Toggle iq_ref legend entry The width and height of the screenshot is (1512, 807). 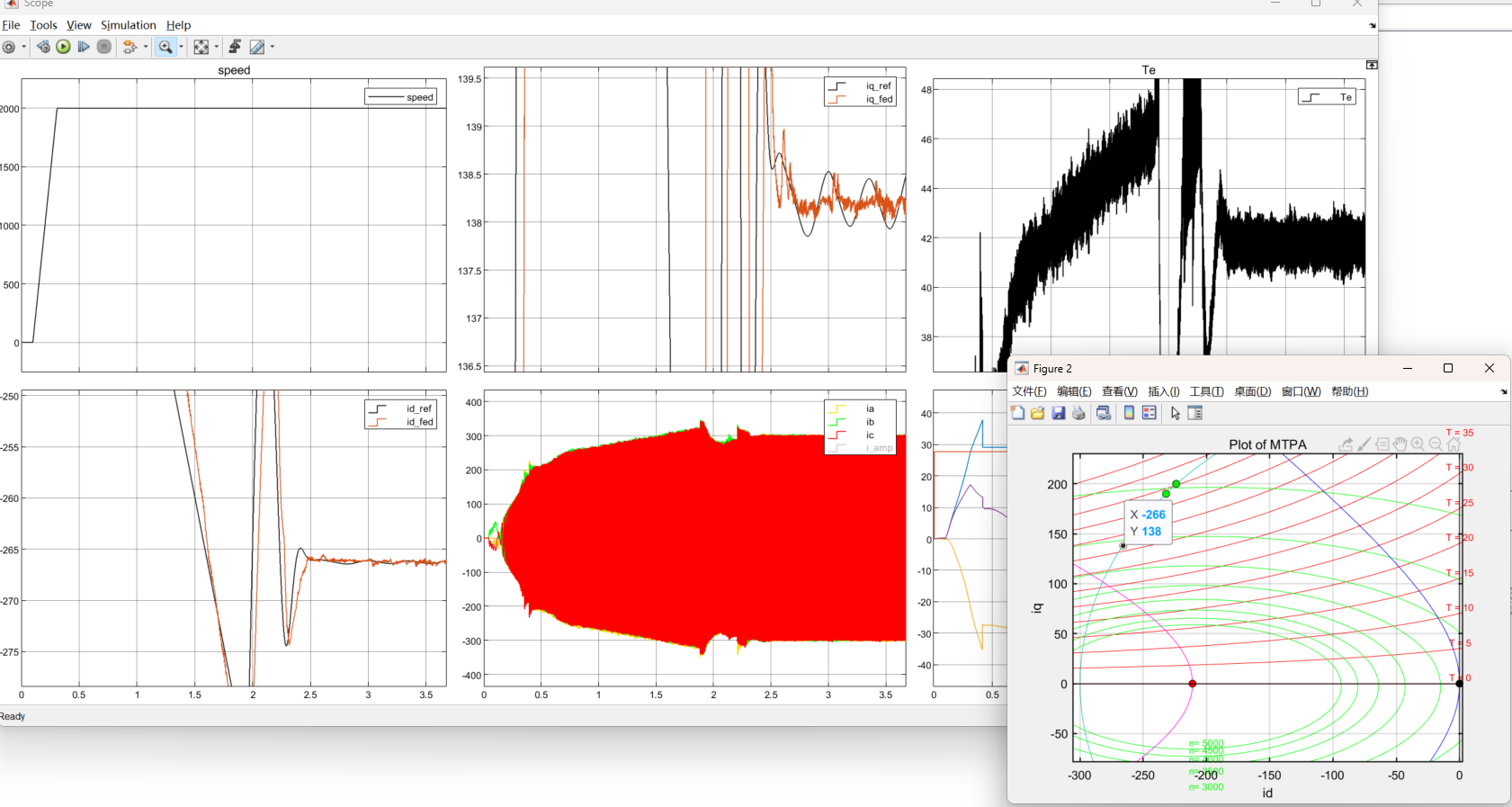point(860,86)
